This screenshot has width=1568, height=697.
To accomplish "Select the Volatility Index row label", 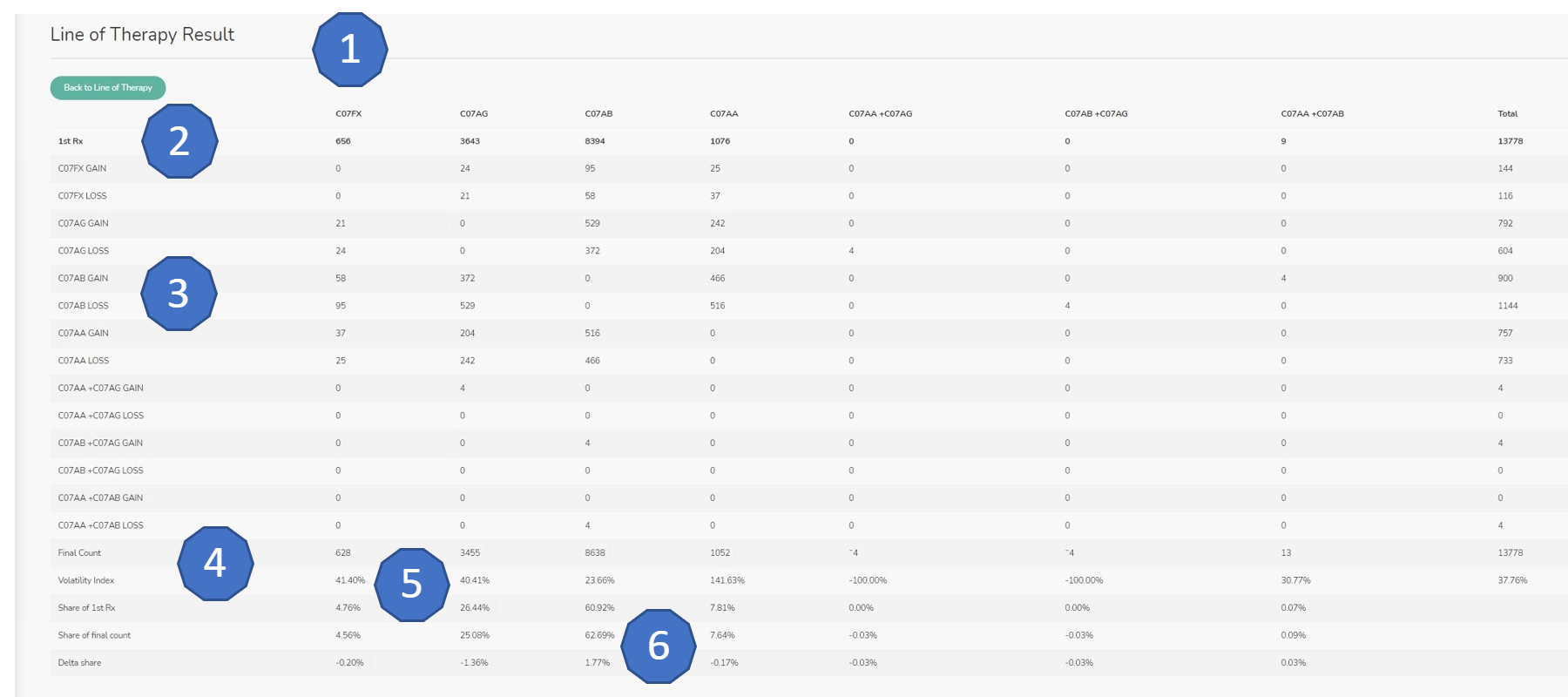I will point(86,580).
